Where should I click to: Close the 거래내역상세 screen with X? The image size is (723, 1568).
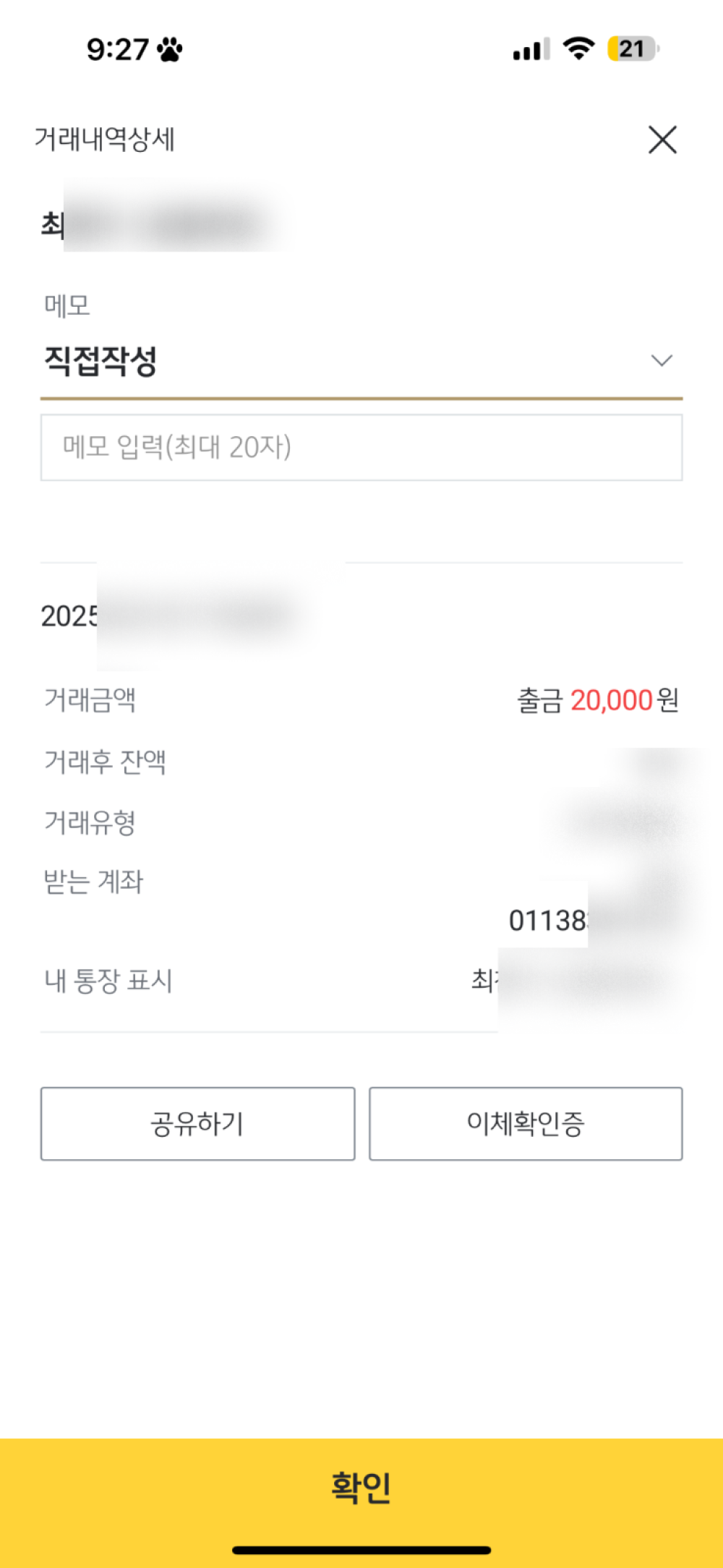pyautogui.click(x=662, y=140)
